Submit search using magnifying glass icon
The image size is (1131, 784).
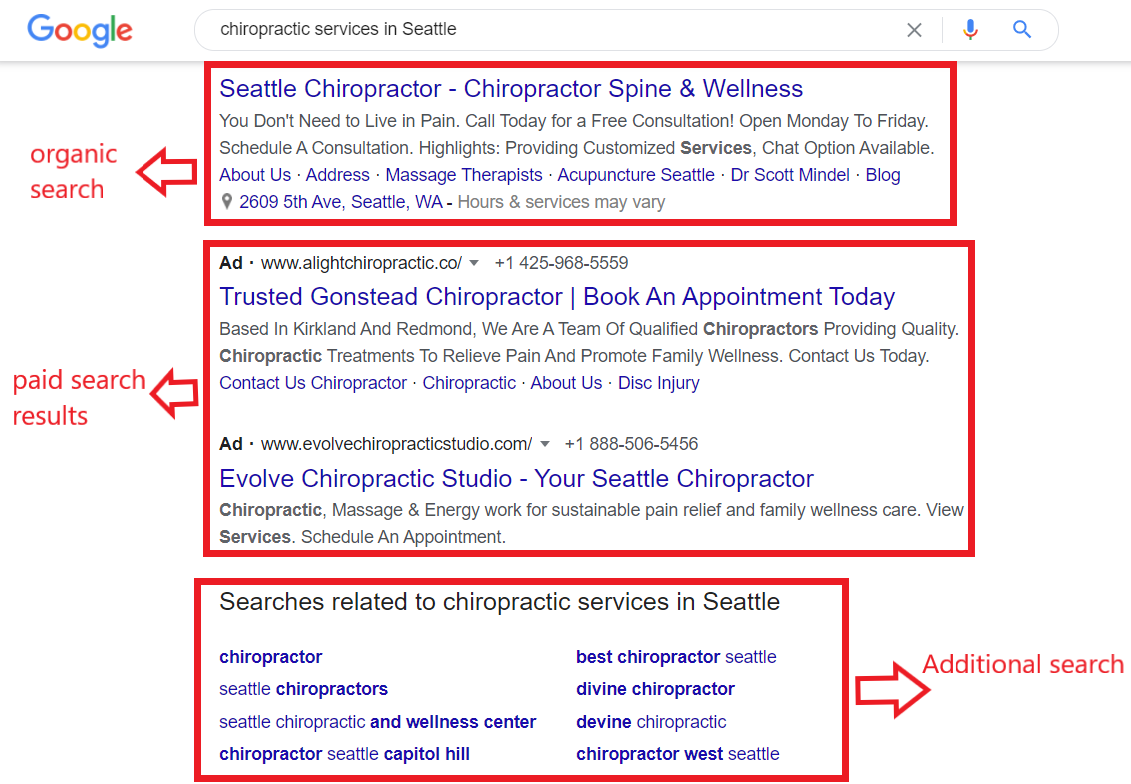1021,30
